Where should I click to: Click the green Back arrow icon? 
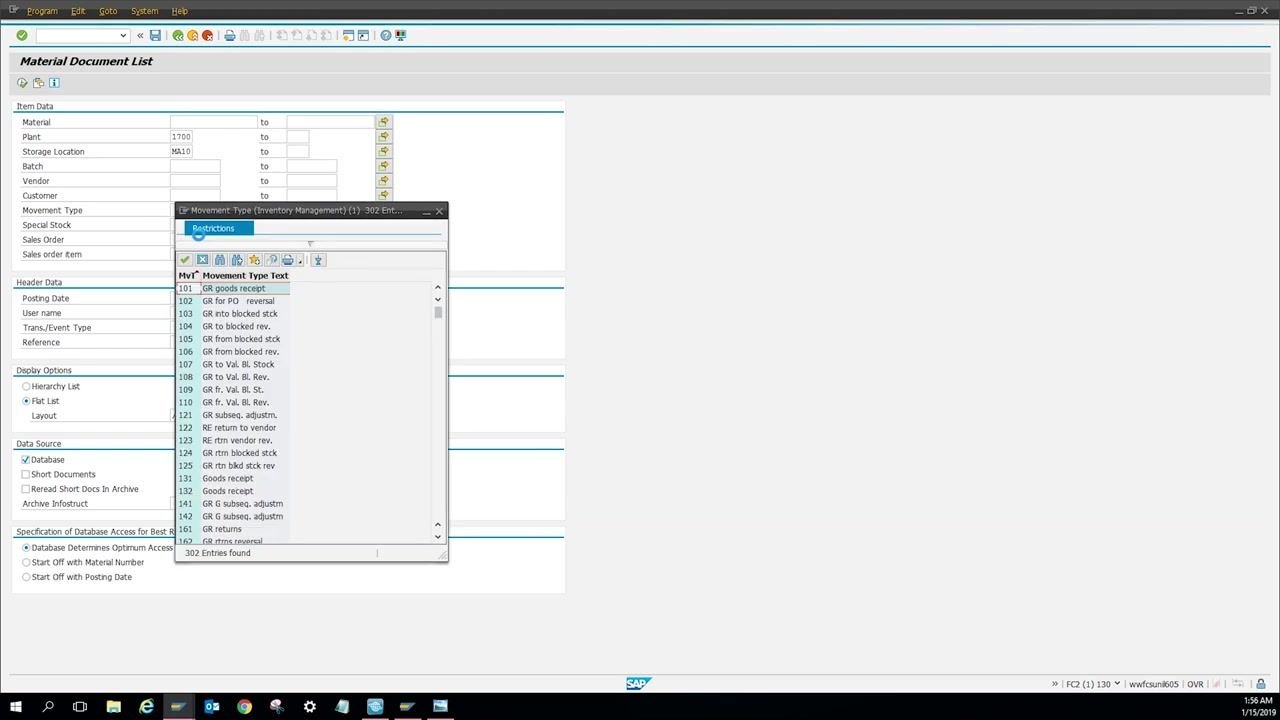(x=178, y=35)
